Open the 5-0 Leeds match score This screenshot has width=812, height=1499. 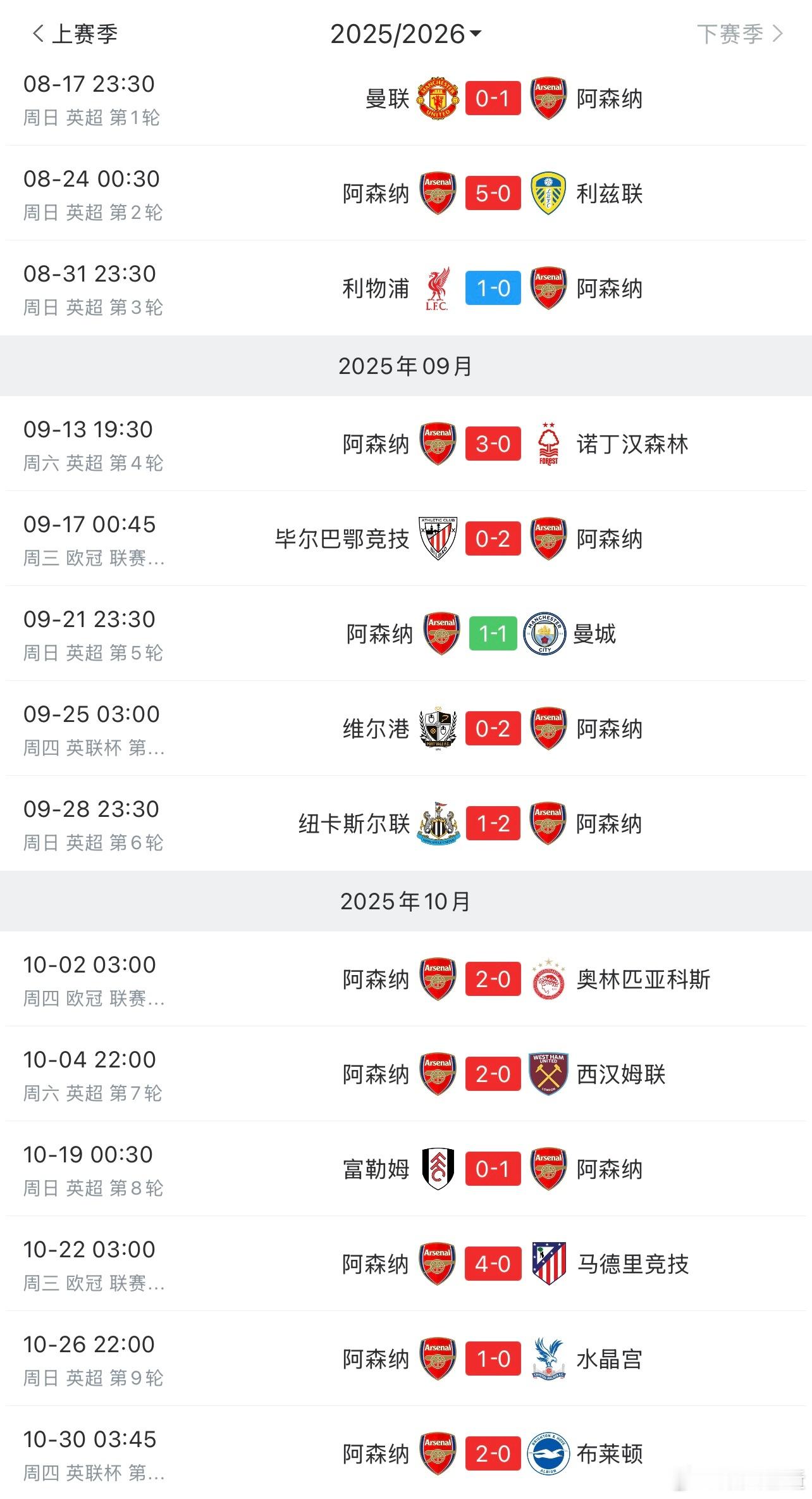click(493, 193)
